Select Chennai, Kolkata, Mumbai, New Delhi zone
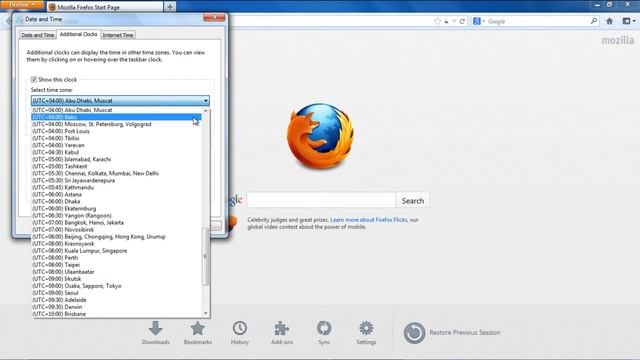Screen dimensions: 640x360 pos(116,173)
